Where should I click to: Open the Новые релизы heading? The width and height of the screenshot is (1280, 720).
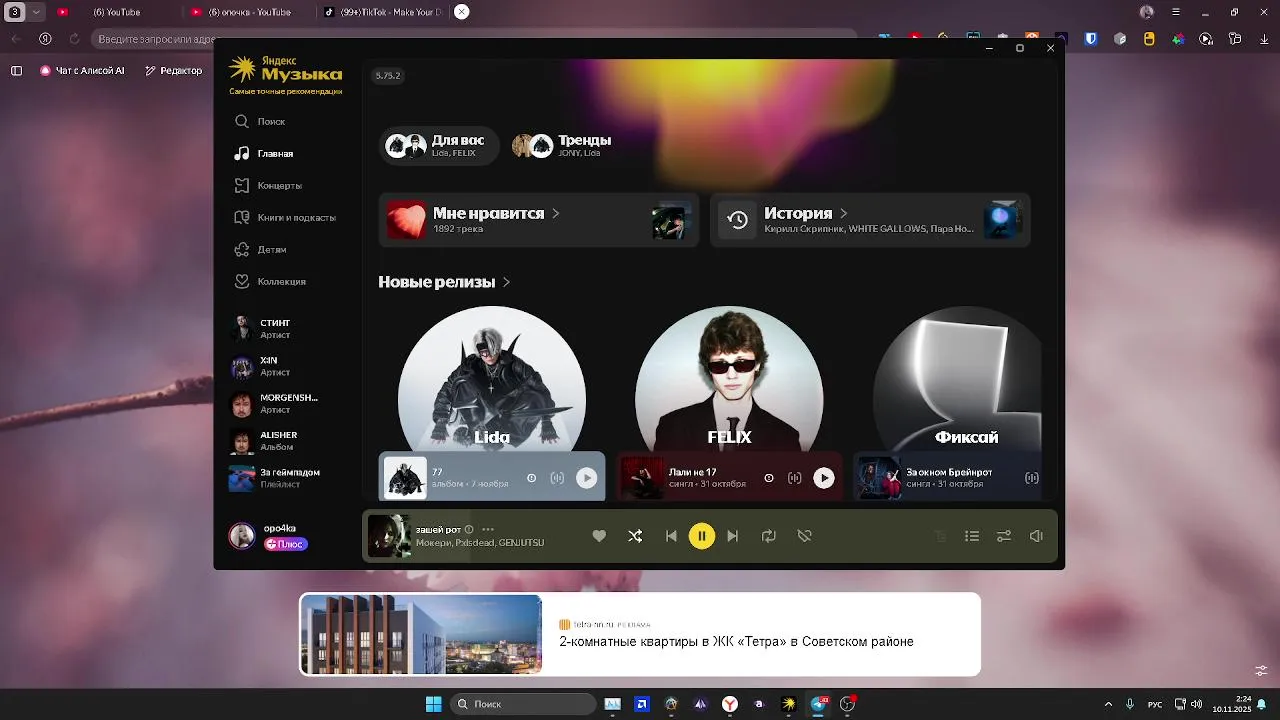pos(436,282)
